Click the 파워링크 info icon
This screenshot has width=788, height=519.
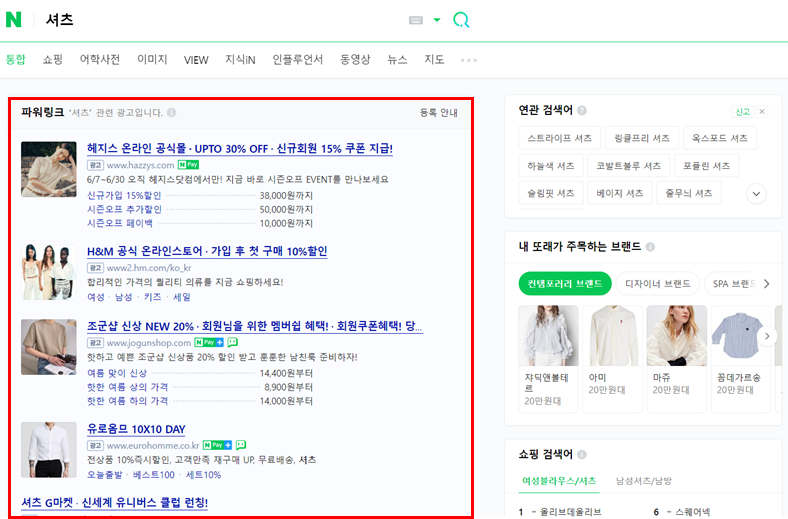tap(171, 113)
